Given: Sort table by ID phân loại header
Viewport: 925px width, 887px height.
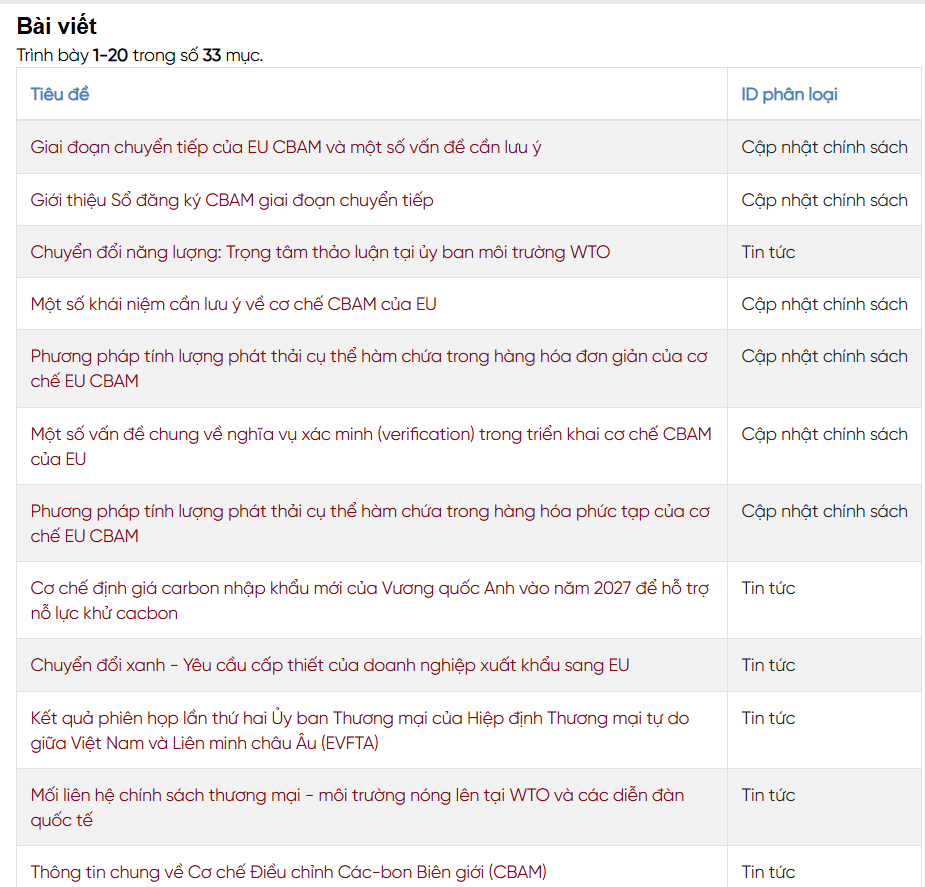Looking at the screenshot, I should click(x=789, y=94).
